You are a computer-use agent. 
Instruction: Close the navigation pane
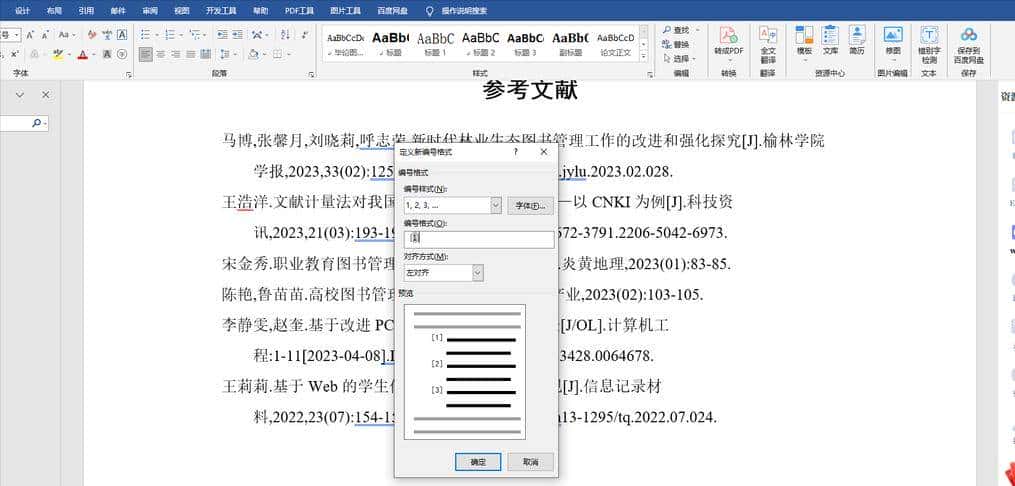point(45,95)
